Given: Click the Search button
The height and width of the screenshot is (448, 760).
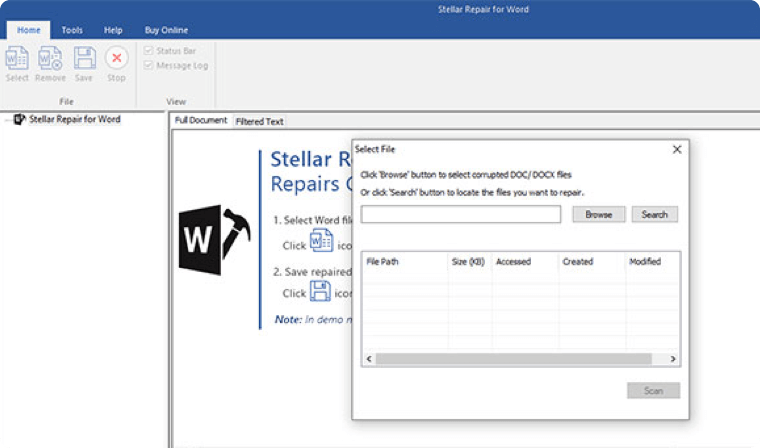Looking at the screenshot, I should [654, 214].
